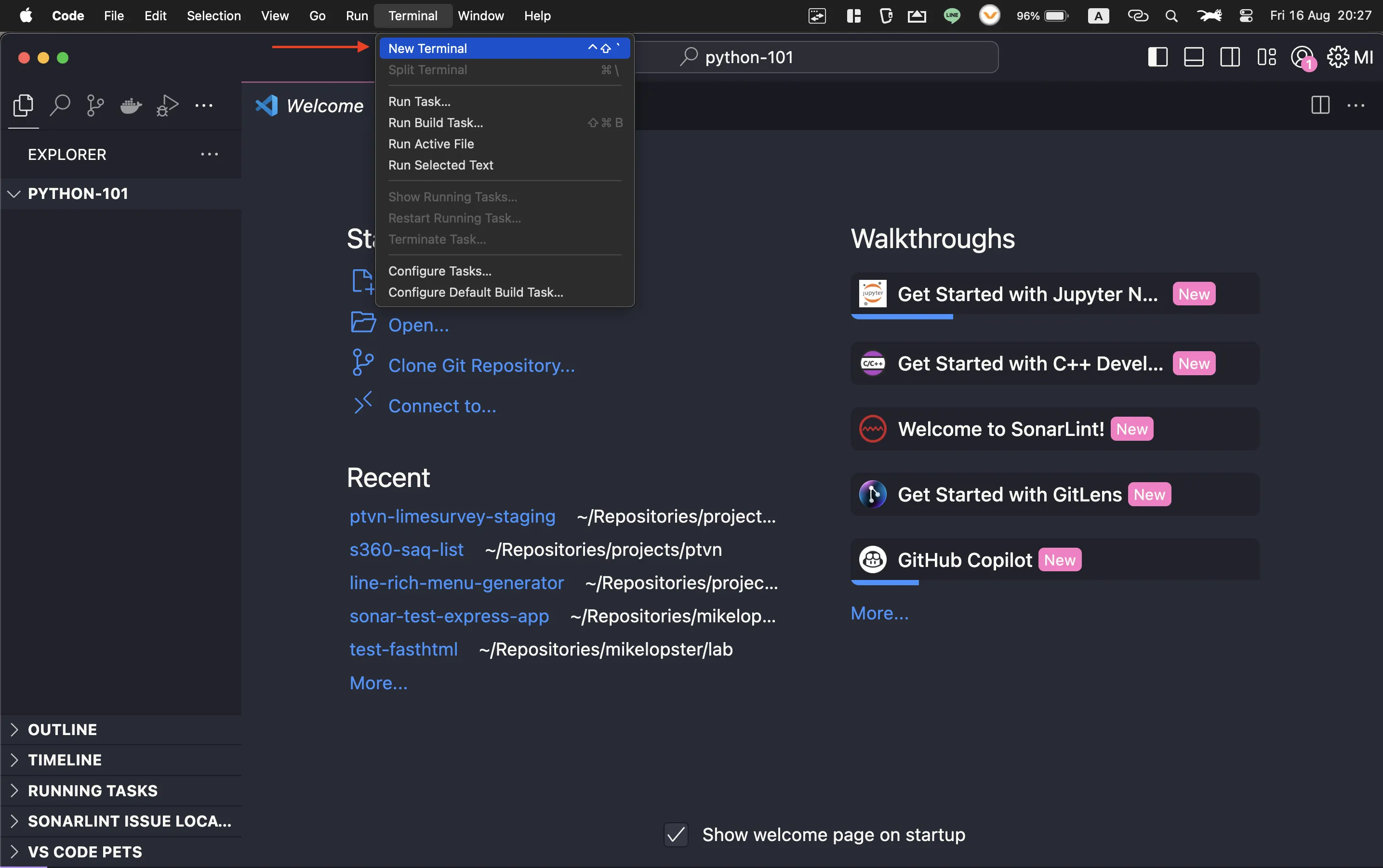The width and height of the screenshot is (1383, 868).
Task: Click the Clone Git Repository branch icon
Action: click(363, 363)
